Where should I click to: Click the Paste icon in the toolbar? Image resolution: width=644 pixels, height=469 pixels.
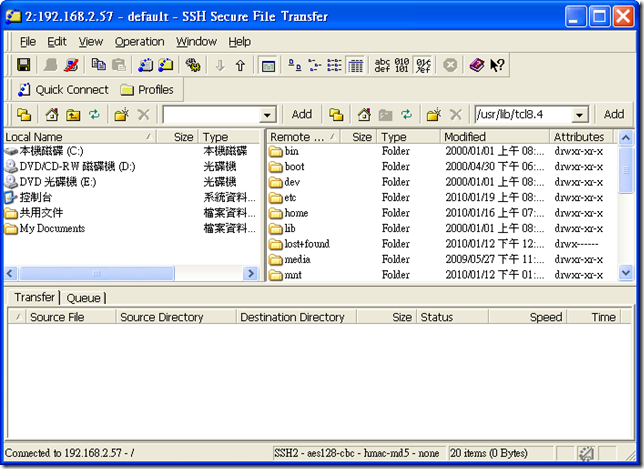tap(119, 65)
